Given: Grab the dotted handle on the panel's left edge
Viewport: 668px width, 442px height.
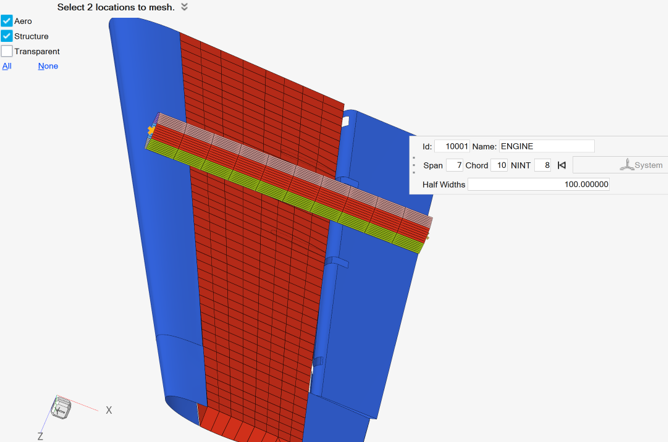Looking at the screenshot, I should [x=414, y=165].
